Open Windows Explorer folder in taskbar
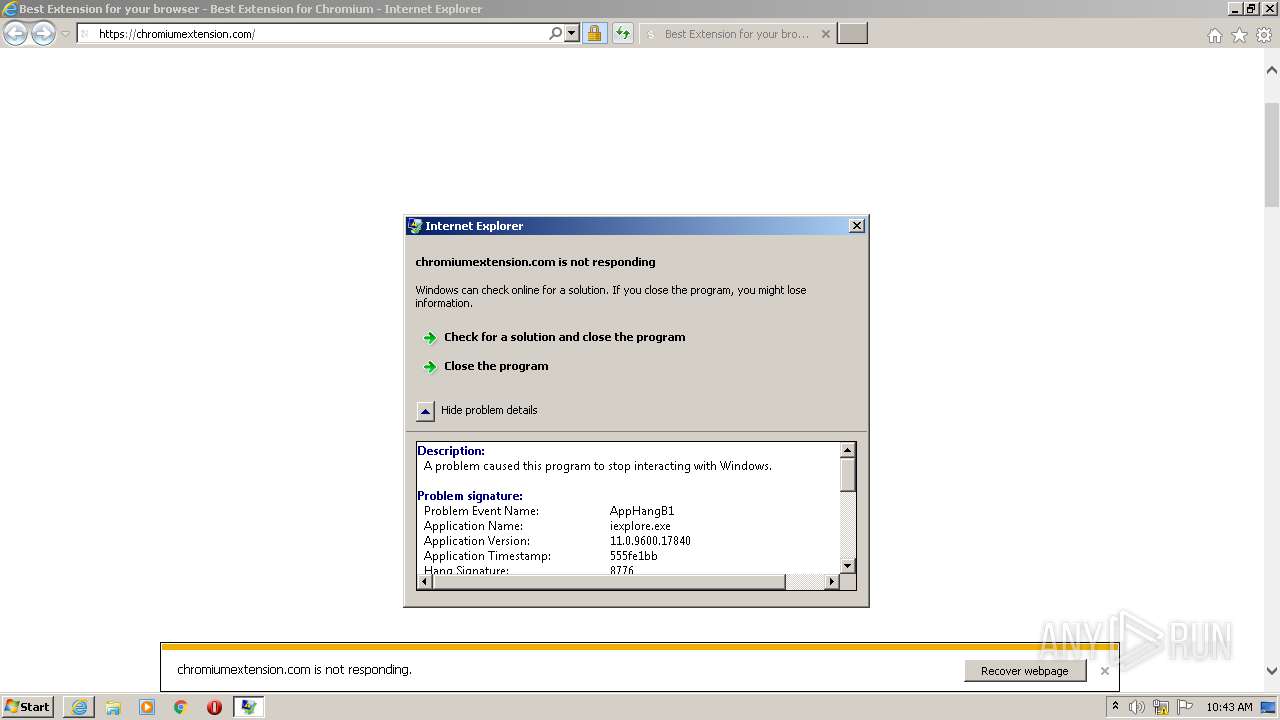1280x720 pixels. [x=113, y=707]
